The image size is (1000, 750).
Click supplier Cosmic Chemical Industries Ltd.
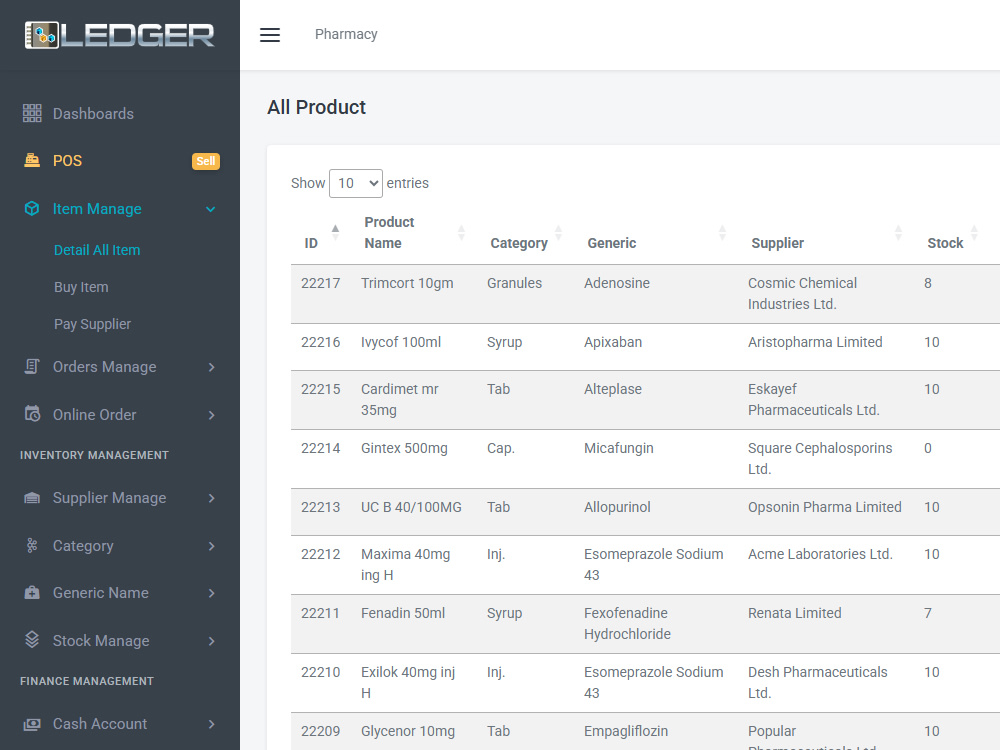tap(802, 293)
